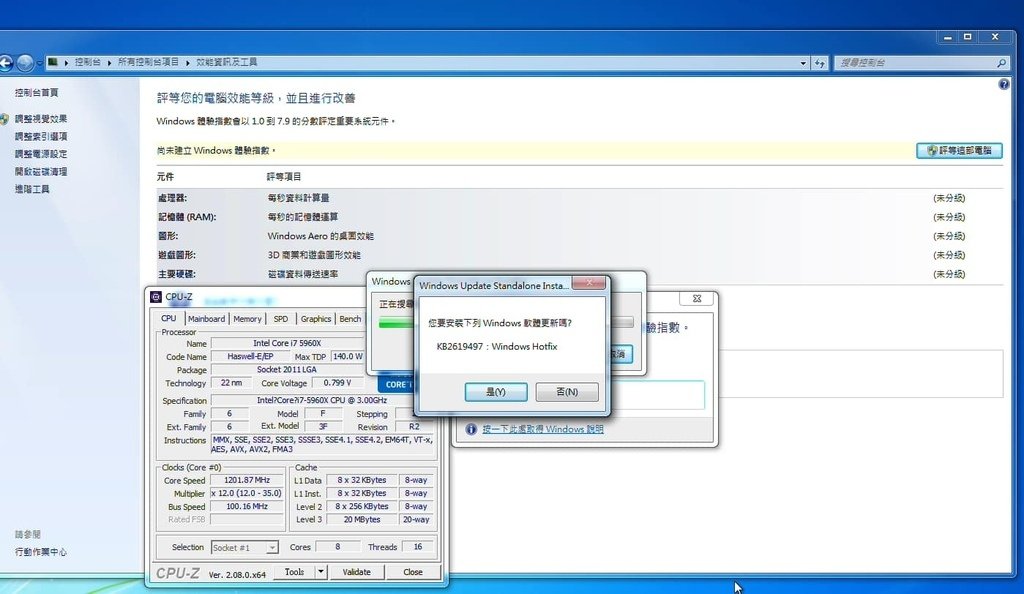1024x594 pixels.
Task: Click the blue info icon beside help link
Action: click(471, 429)
